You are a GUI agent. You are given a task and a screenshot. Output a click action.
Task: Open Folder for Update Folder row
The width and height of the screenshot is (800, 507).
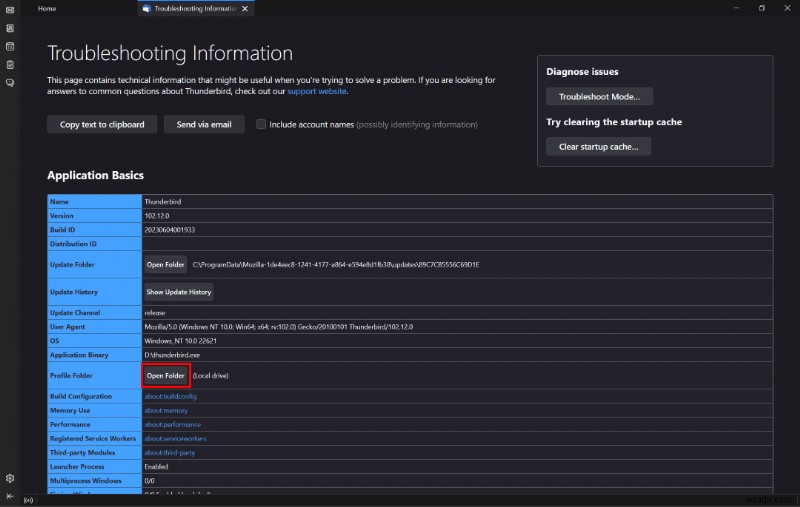pos(165,265)
